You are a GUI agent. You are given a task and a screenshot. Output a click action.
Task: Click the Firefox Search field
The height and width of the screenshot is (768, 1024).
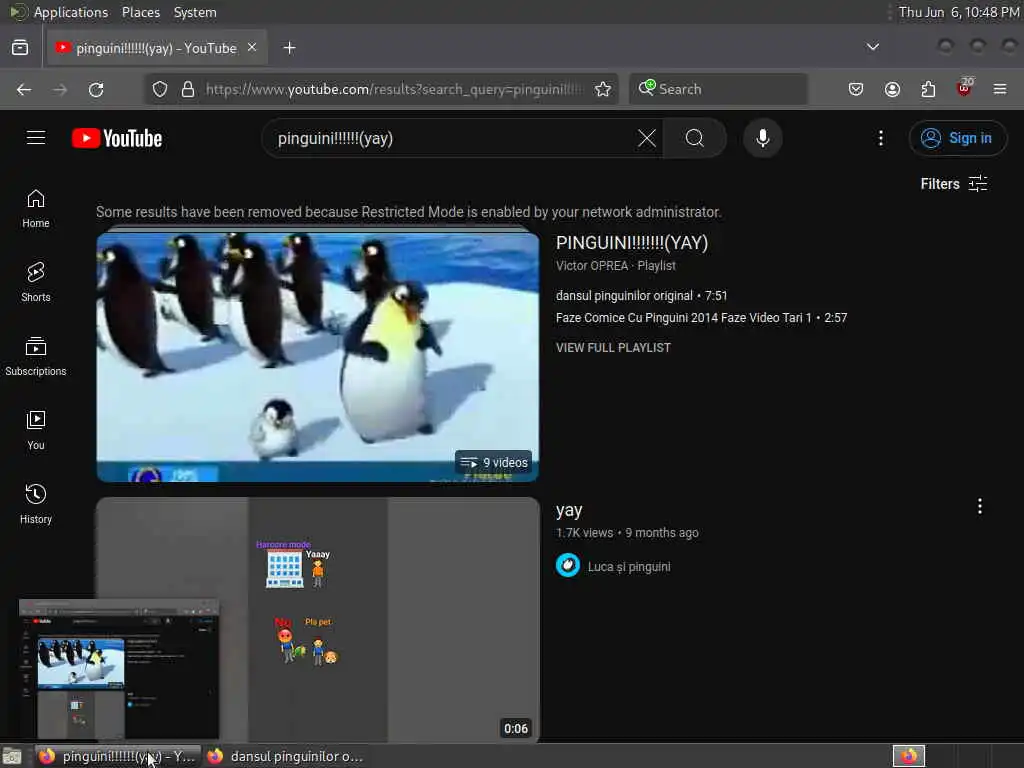coord(718,89)
